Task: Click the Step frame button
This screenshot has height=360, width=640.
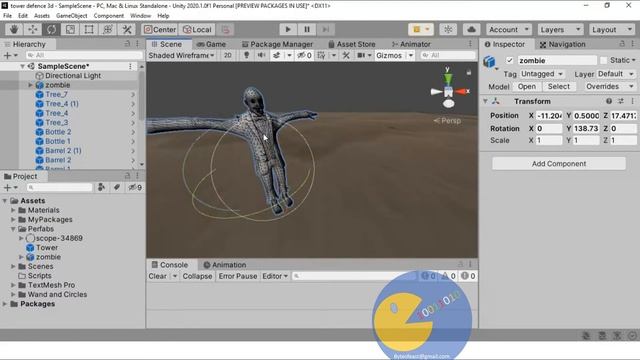Action: pos(326,29)
